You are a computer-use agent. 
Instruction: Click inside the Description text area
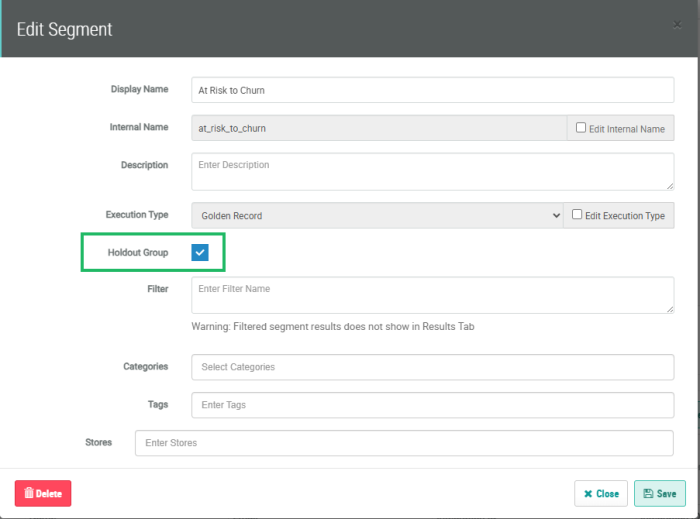point(432,171)
